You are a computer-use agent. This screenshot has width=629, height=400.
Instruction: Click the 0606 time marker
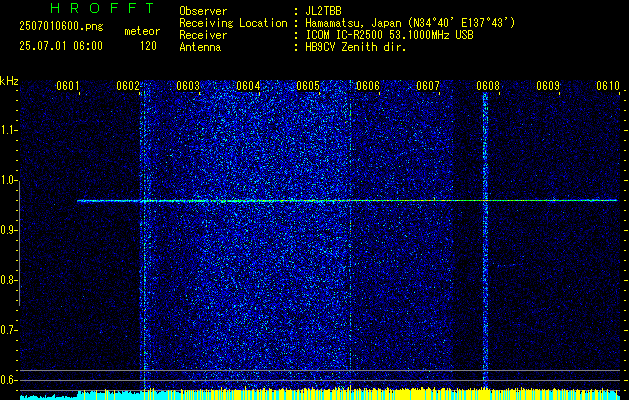pyautogui.click(x=368, y=85)
